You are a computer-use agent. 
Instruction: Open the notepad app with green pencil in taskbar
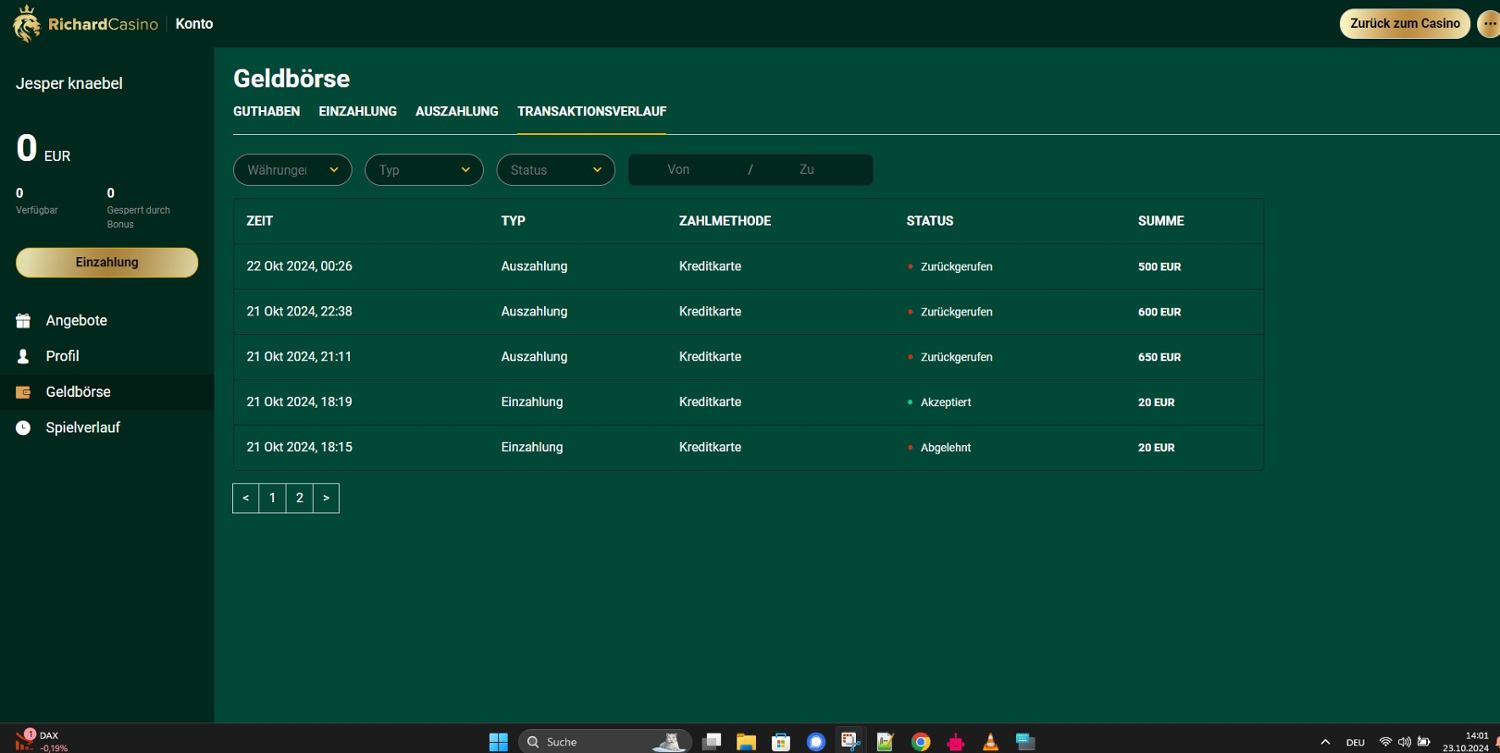click(x=885, y=741)
